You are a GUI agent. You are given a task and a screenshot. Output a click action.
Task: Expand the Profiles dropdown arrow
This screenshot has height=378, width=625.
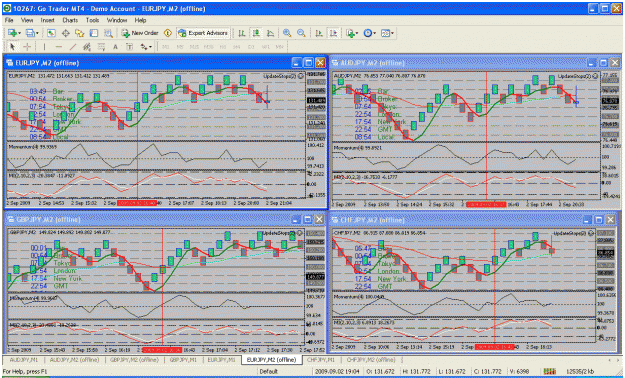click(37, 33)
